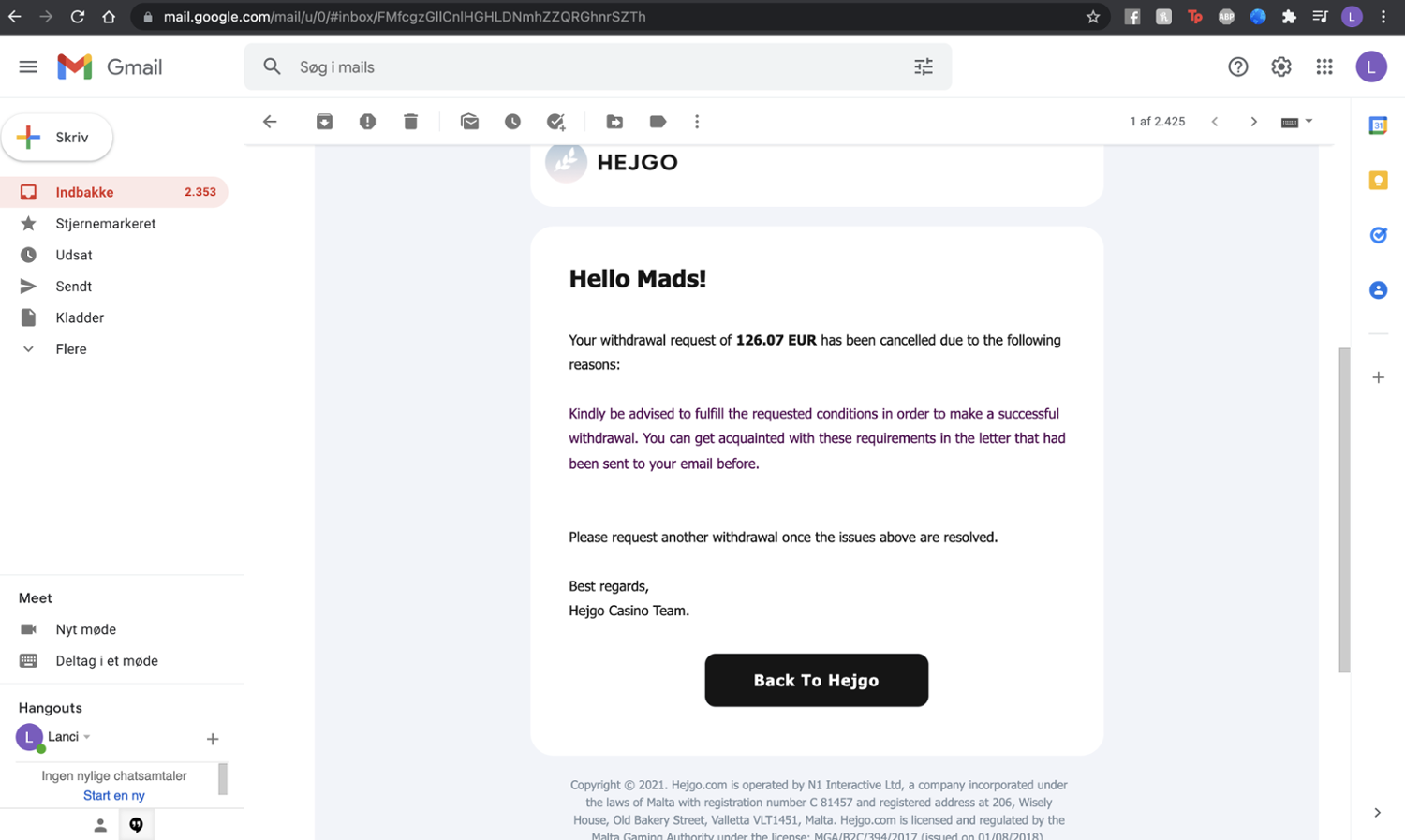The image size is (1405, 840).
Task: Click the Start en ny chat link
Action: pyautogui.click(x=114, y=796)
